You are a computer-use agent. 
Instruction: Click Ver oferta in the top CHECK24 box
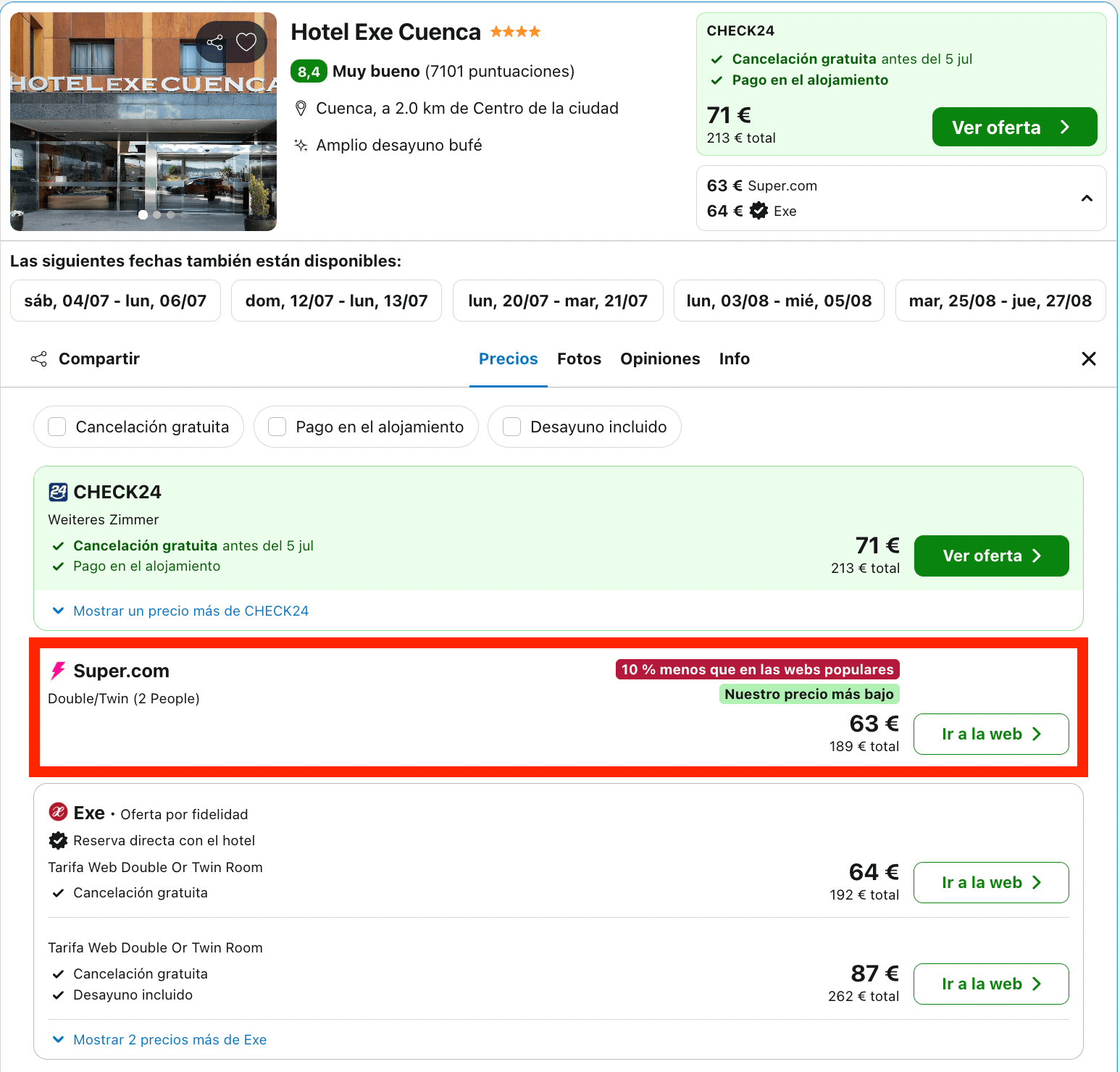1014,127
